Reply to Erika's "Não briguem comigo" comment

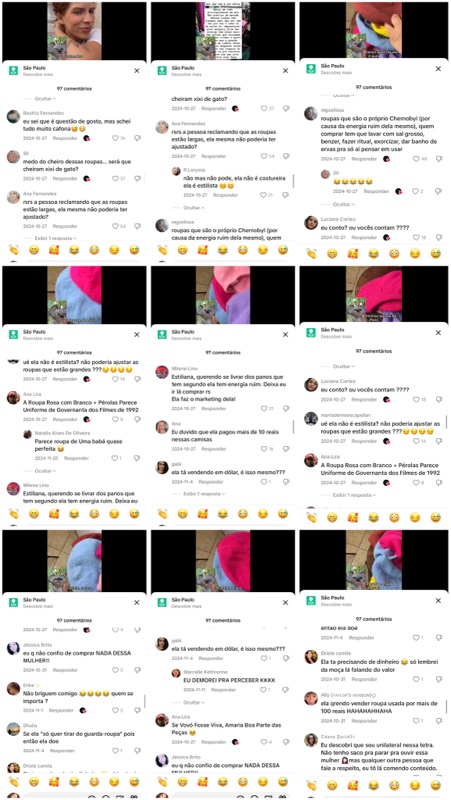[x=61, y=710]
